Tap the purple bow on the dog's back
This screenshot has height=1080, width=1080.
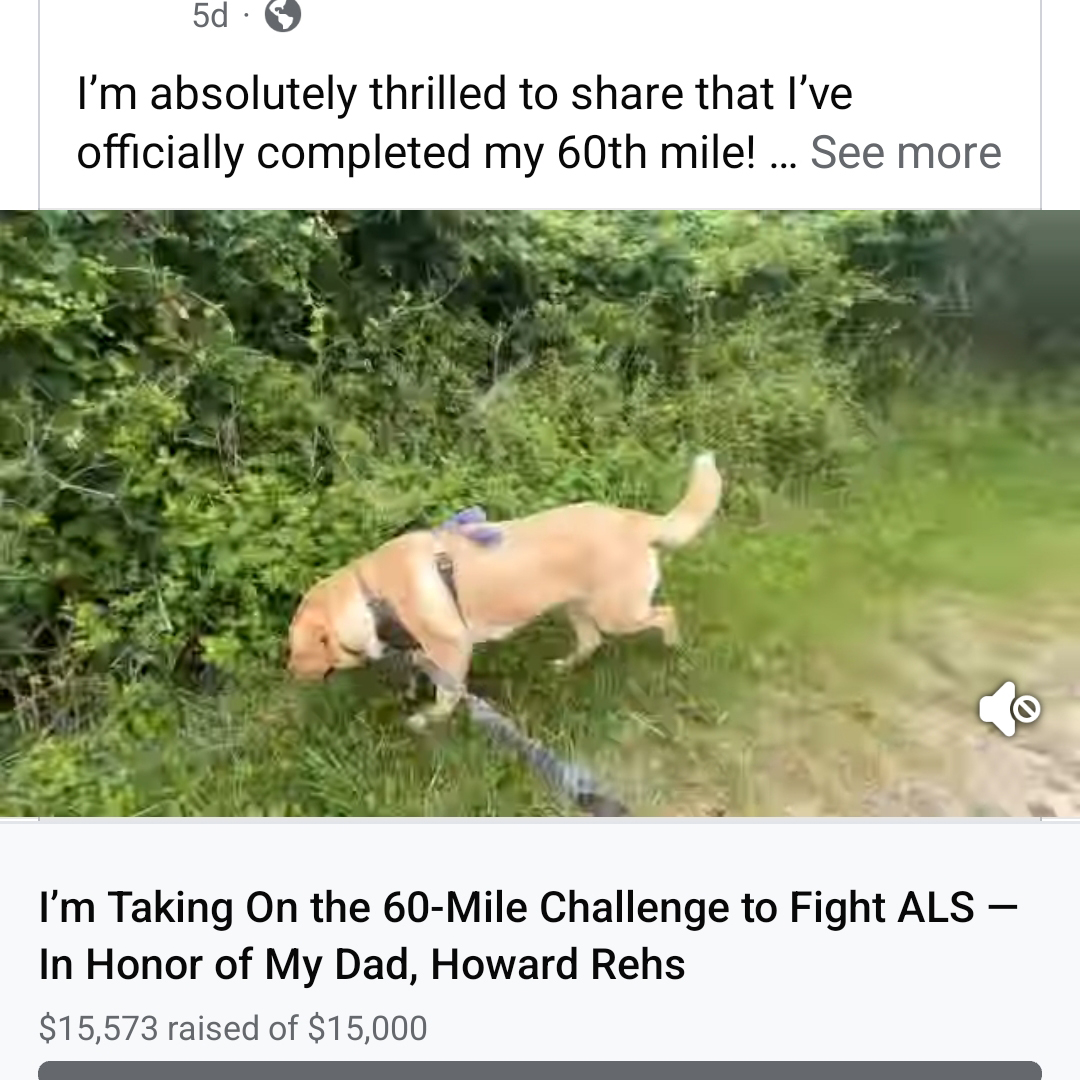tap(471, 525)
